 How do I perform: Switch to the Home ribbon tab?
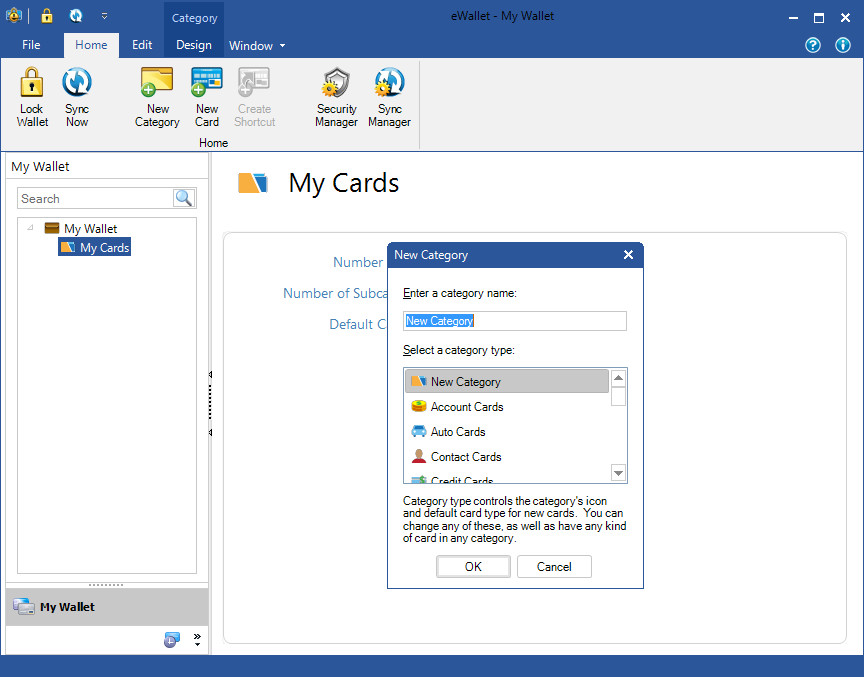(x=91, y=45)
